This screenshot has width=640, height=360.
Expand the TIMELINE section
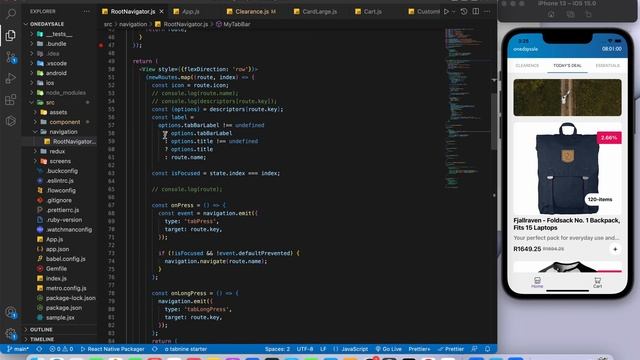coord(42,339)
